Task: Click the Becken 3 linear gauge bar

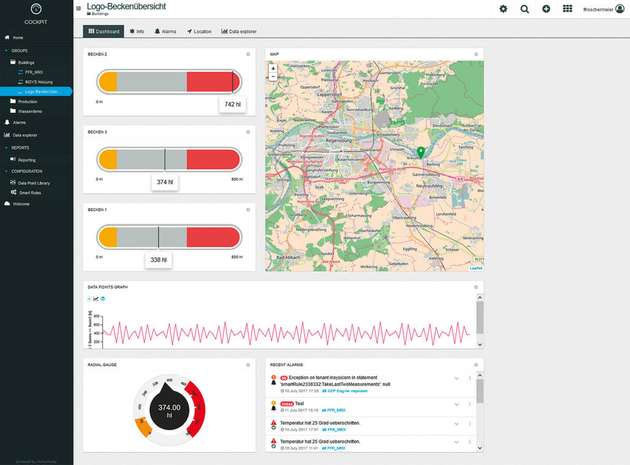Action: (169, 159)
